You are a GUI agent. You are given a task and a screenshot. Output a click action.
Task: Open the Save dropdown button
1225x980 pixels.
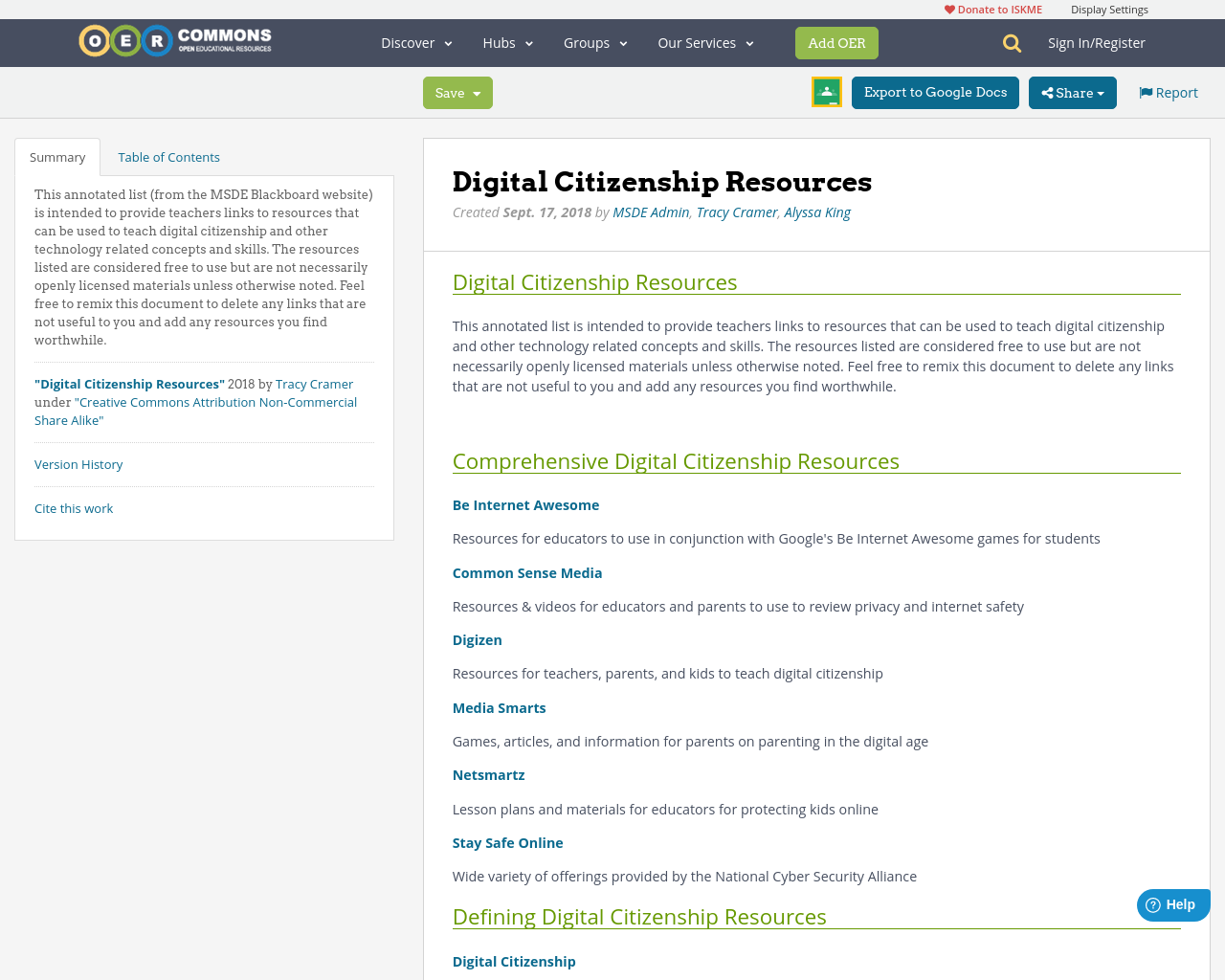(457, 93)
